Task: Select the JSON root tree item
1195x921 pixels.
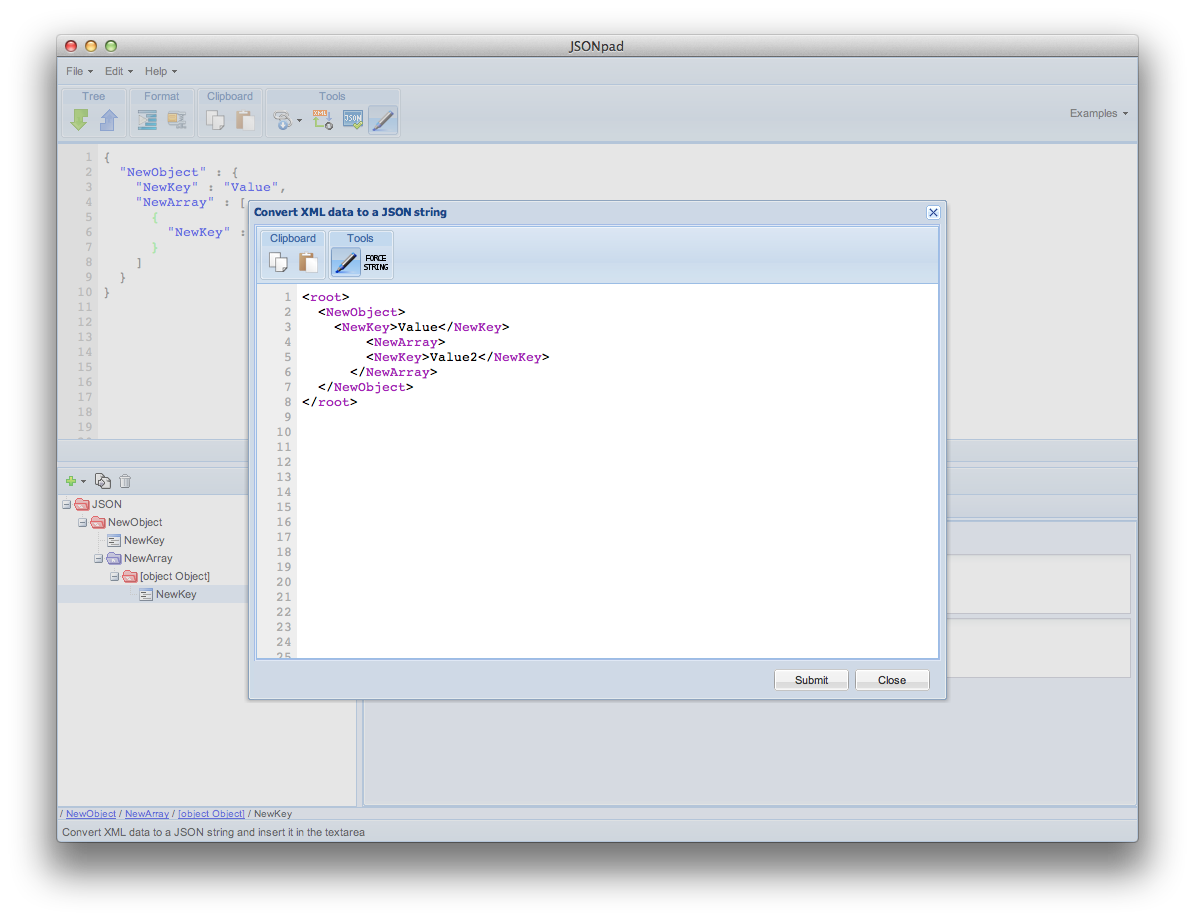Action: (x=106, y=504)
